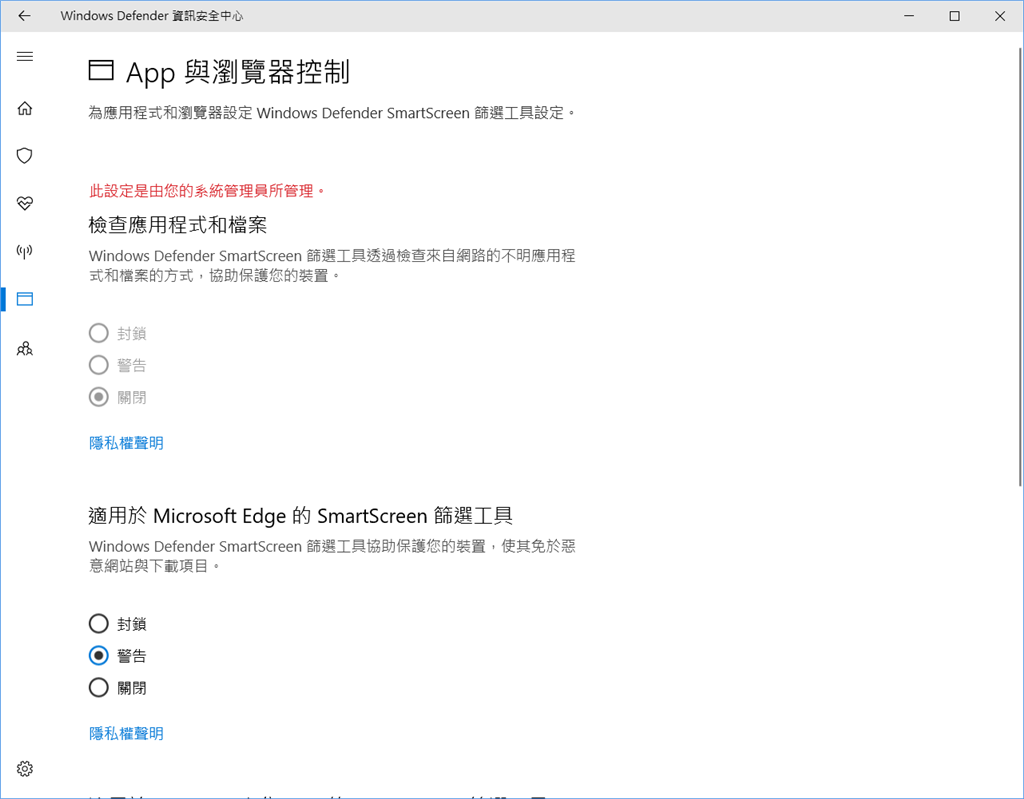Click the red 此設定是由您的系統管理員所管理 notice
The height and width of the screenshot is (799, 1024).
tap(207, 191)
